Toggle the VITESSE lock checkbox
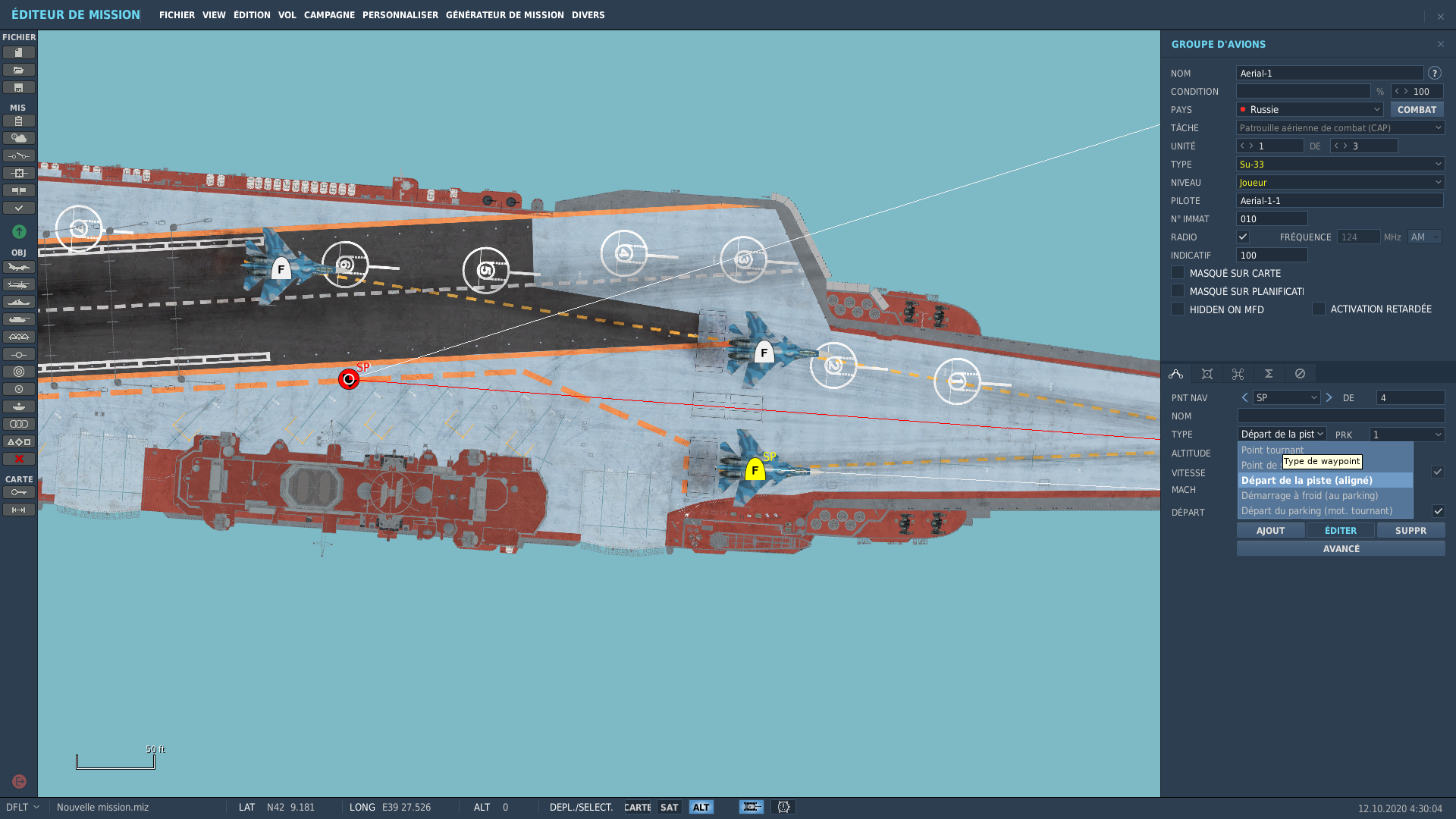Image resolution: width=1456 pixels, height=819 pixels. point(1438,472)
